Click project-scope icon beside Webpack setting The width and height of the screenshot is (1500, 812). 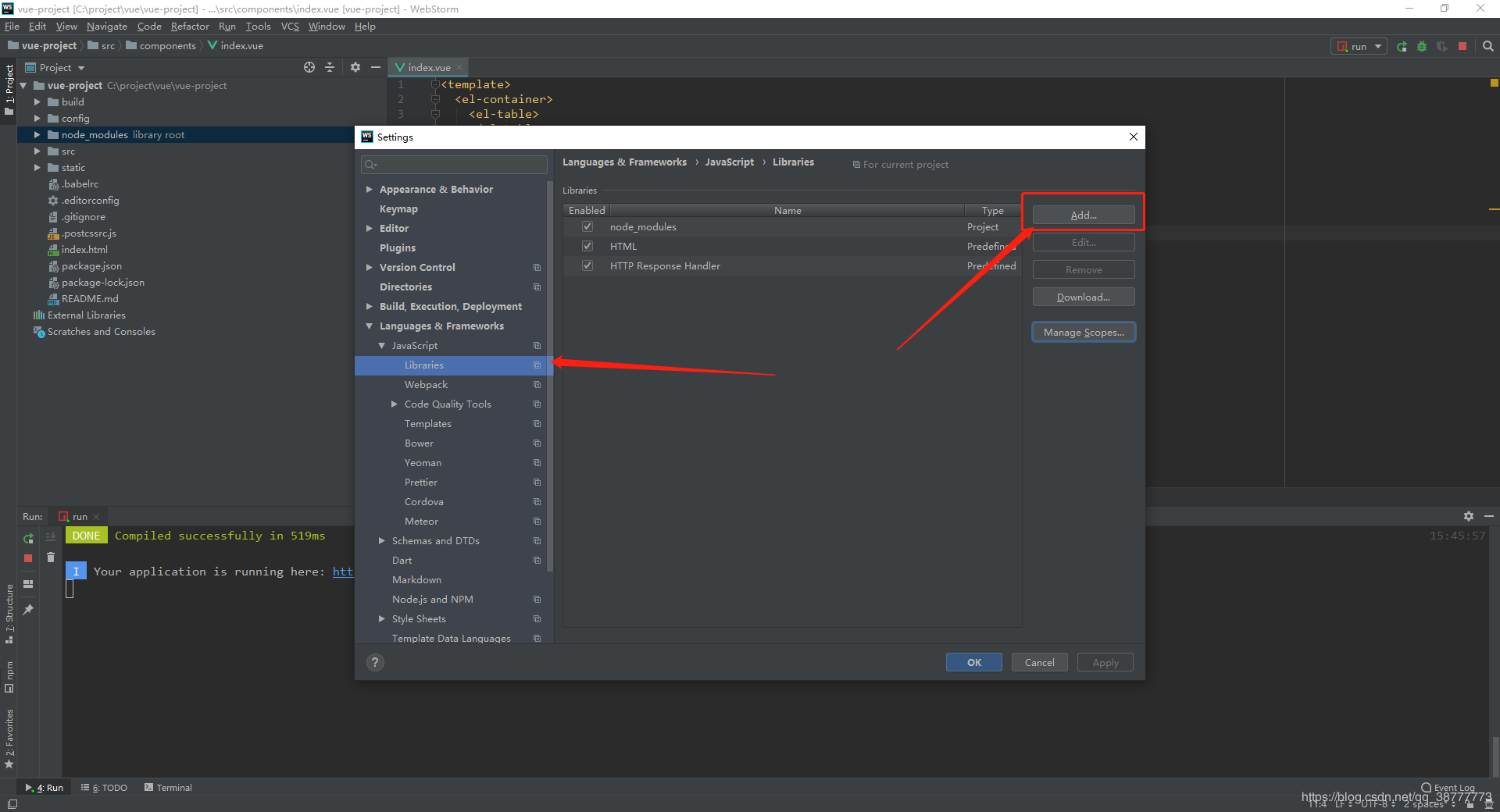(x=537, y=385)
